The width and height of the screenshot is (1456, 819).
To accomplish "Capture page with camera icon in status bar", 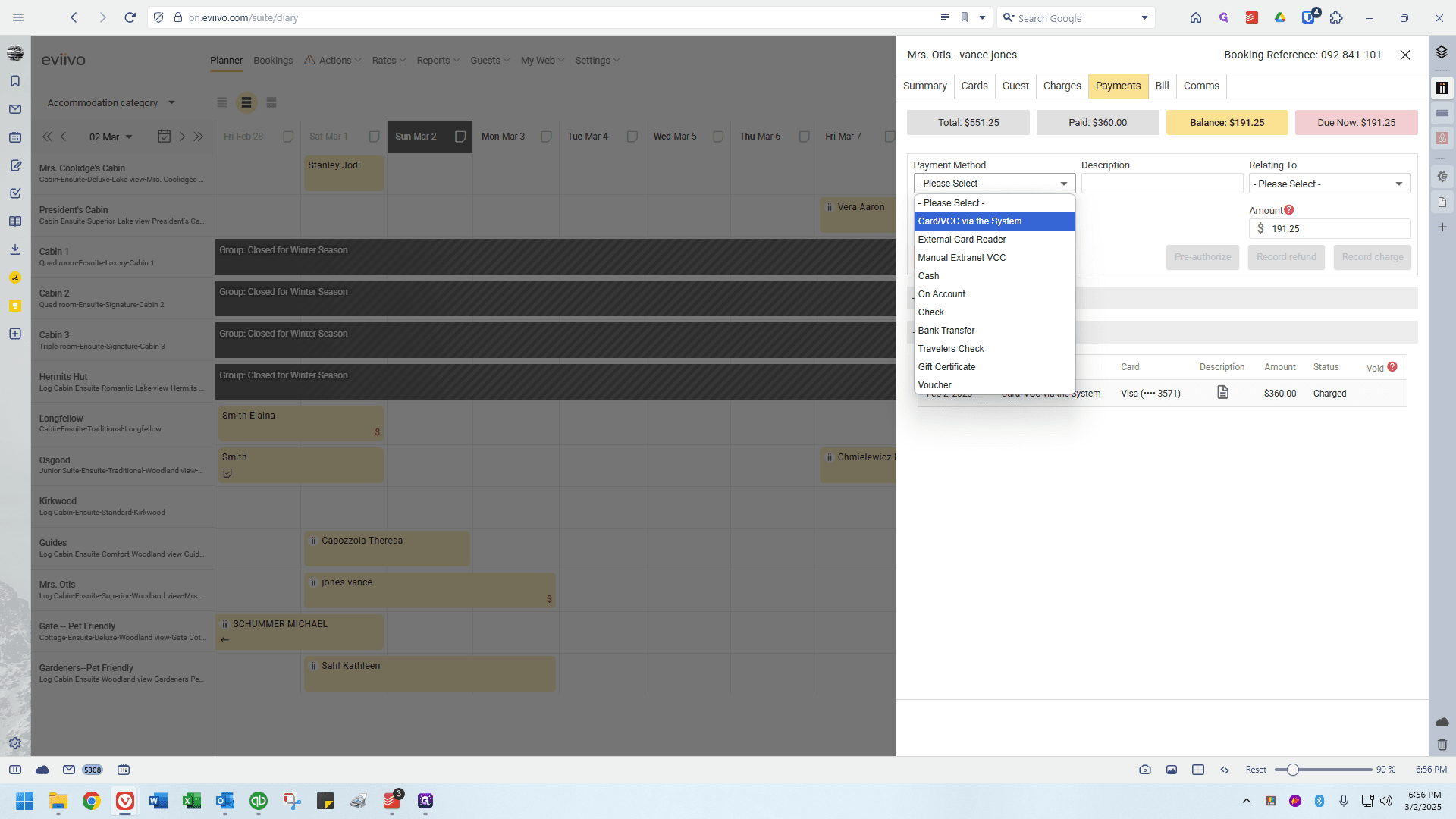I will coord(1145,770).
